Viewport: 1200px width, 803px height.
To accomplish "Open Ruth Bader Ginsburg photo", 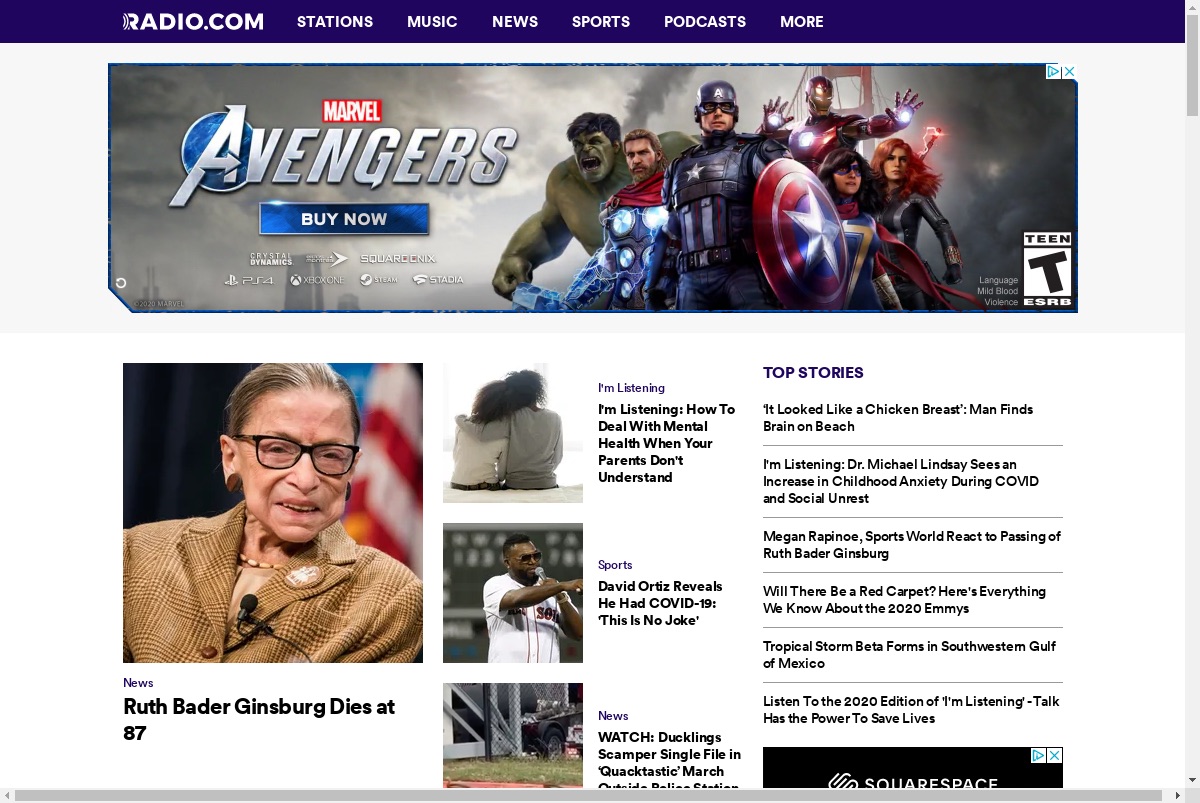I will pyautogui.click(x=273, y=513).
